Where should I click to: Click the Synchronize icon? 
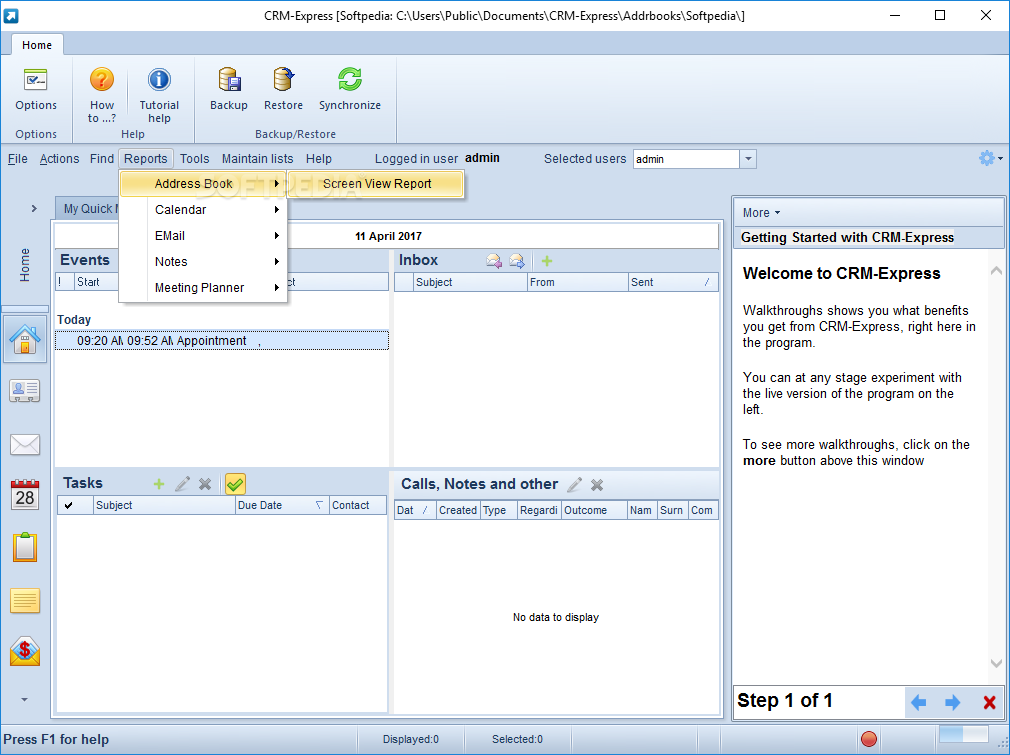pos(350,89)
